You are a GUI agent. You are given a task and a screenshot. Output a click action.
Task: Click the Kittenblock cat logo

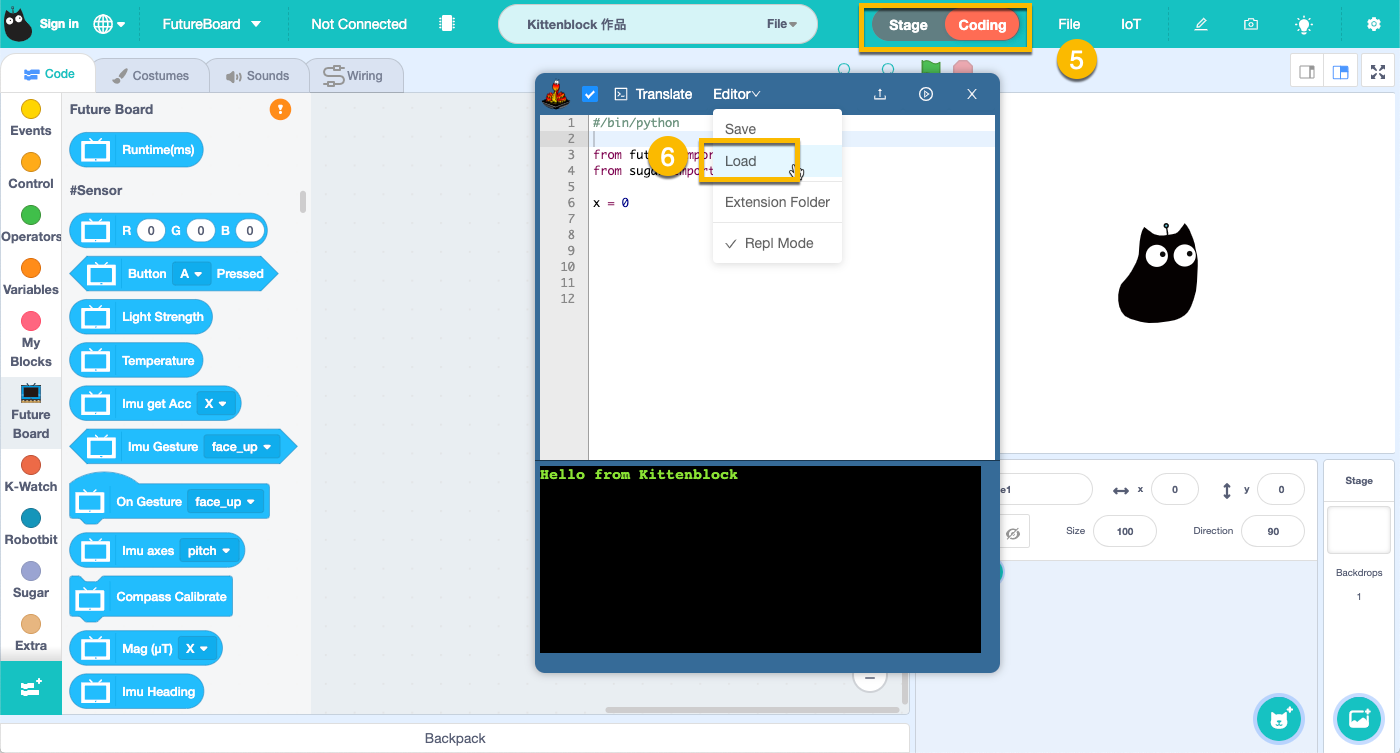[x=17, y=24]
